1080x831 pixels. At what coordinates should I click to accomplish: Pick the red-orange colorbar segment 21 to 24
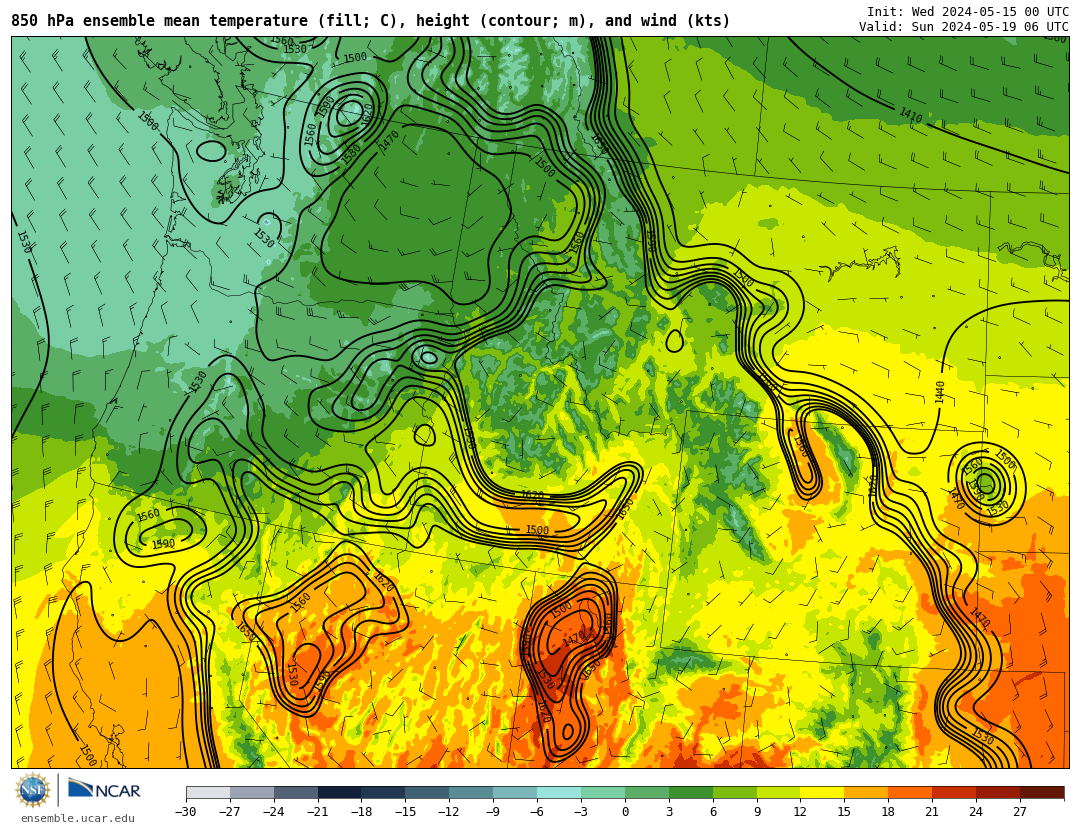click(955, 792)
